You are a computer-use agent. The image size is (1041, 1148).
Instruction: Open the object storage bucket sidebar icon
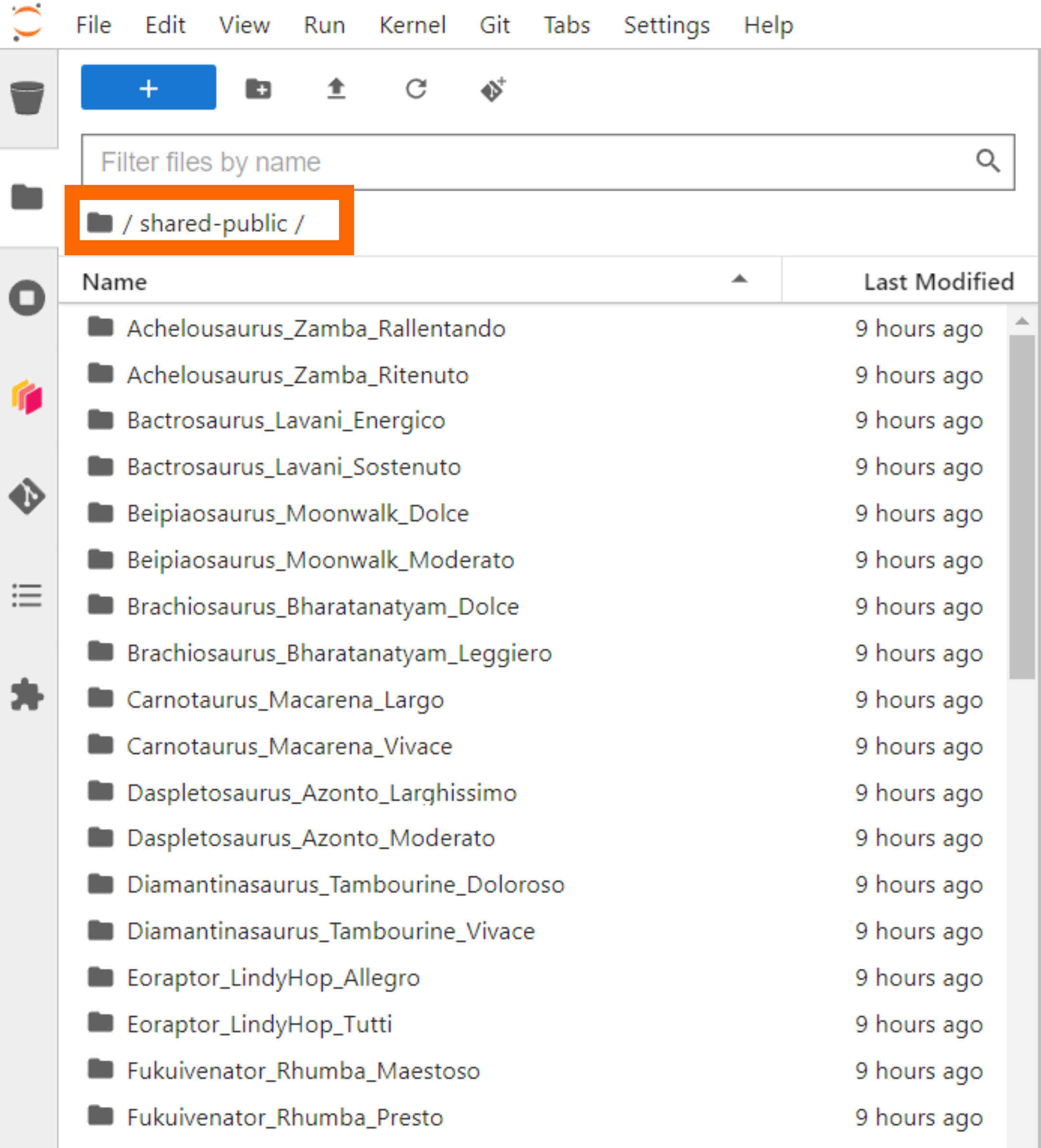27,98
